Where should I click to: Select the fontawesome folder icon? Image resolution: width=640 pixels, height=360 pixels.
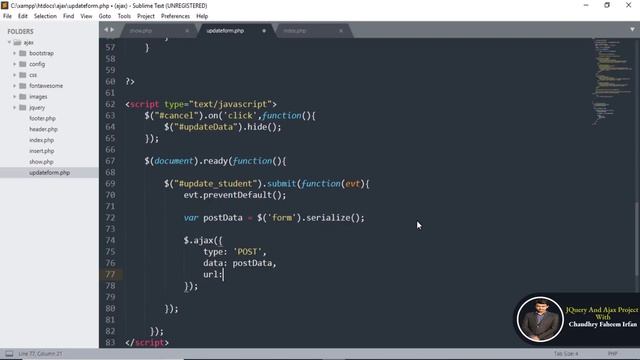coord(23,86)
